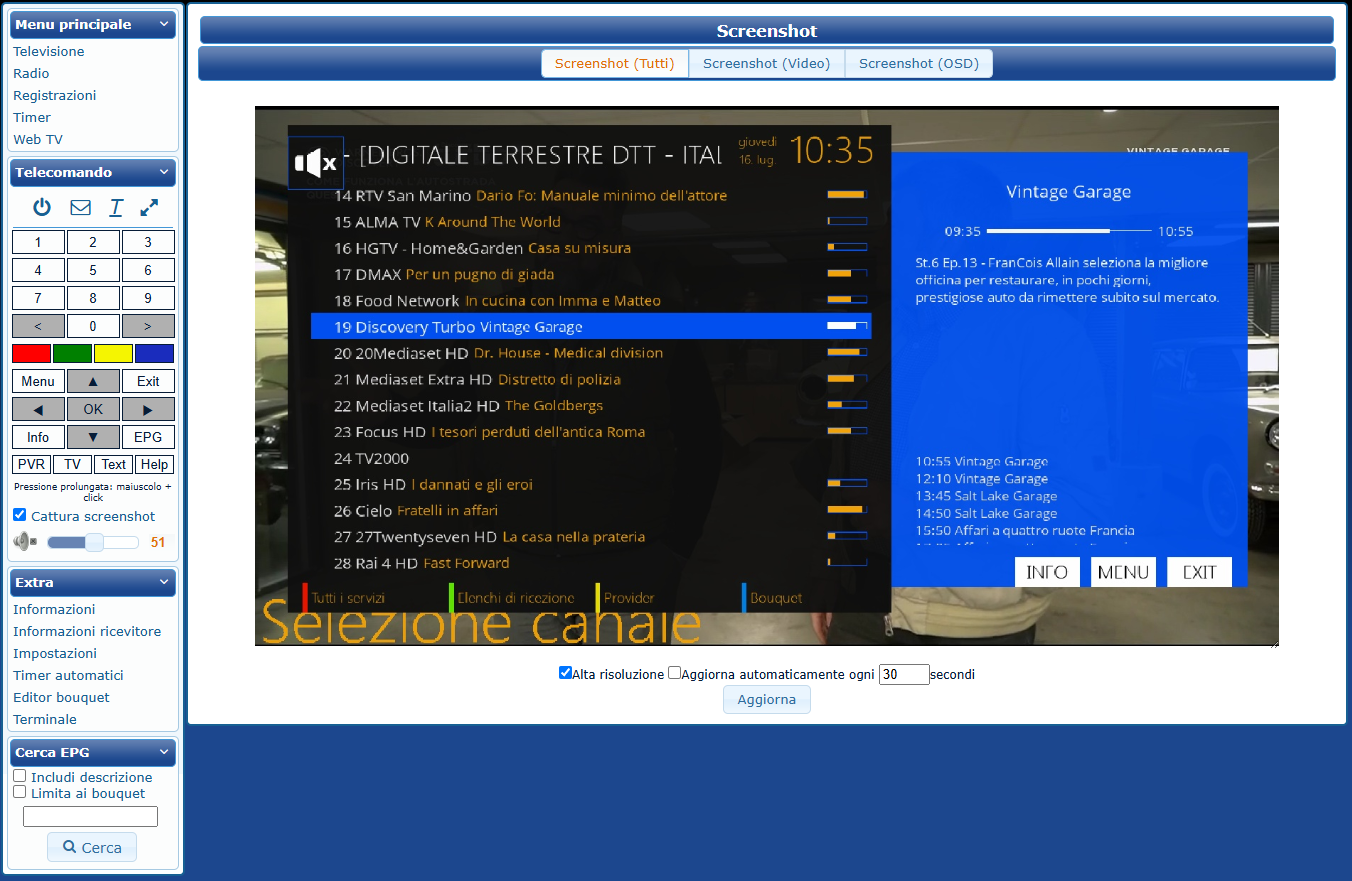Viewport: 1352px width, 881px height.
Task: Open Timer in the main menu
Action: click(32, 117)
